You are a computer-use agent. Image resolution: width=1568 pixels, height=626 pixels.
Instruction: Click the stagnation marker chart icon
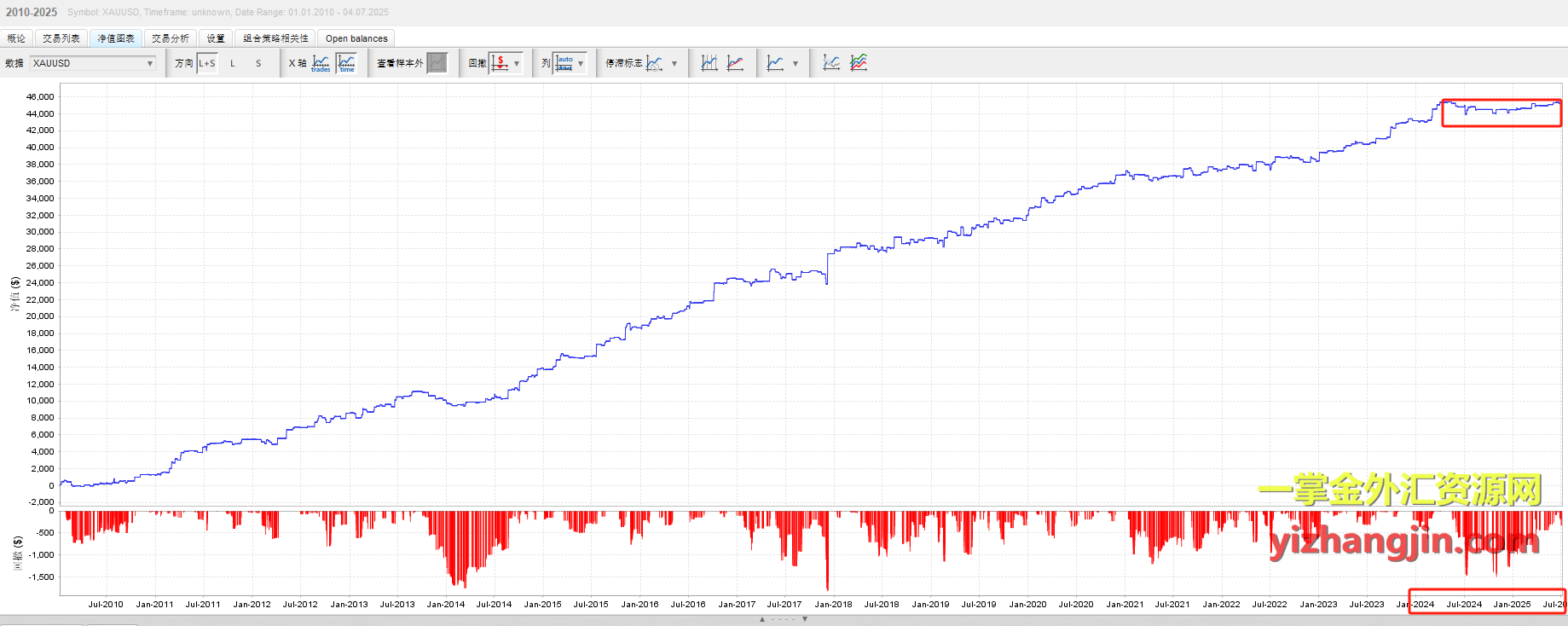coord(654,63)
